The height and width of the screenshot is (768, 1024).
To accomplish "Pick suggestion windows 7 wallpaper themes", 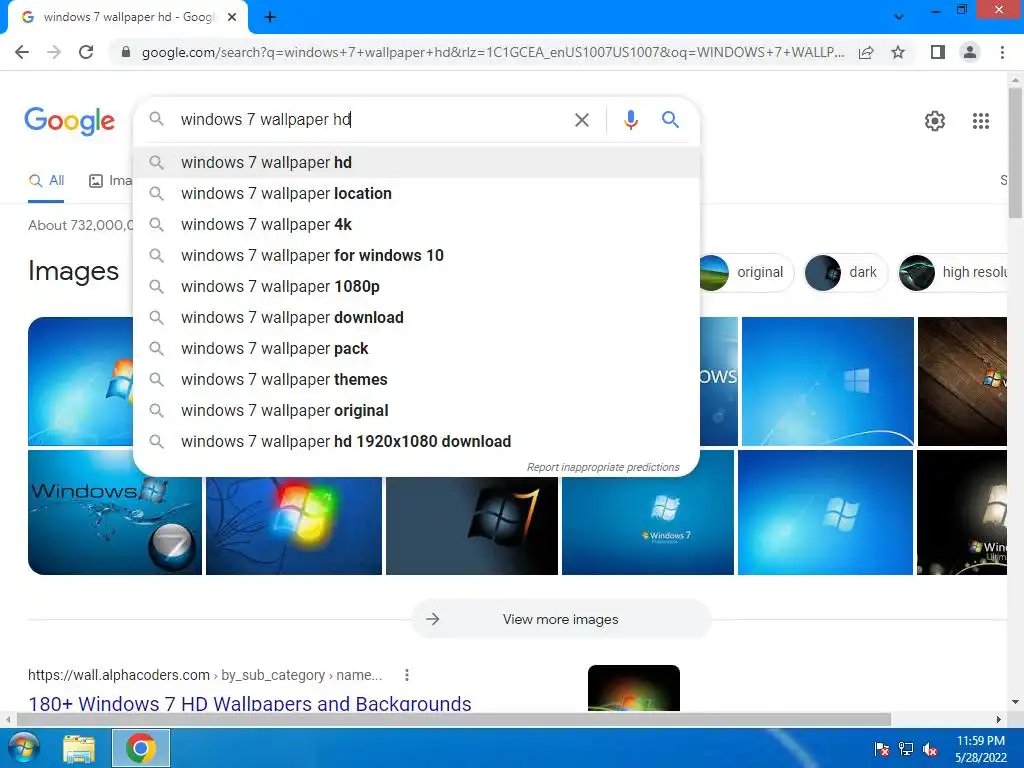I will tap(416, 379).
